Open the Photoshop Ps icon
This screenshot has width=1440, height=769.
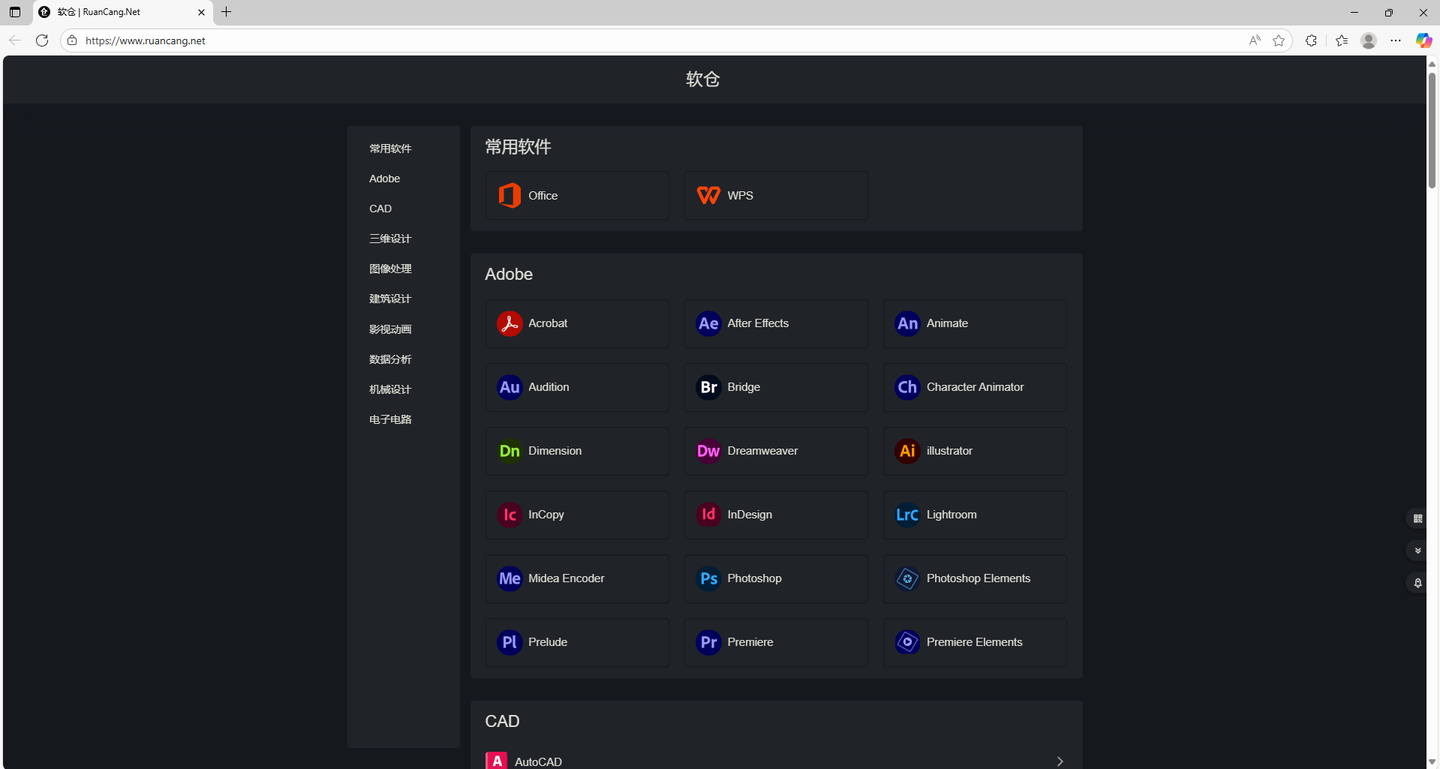pyautogui.click(x=709, y=579)
